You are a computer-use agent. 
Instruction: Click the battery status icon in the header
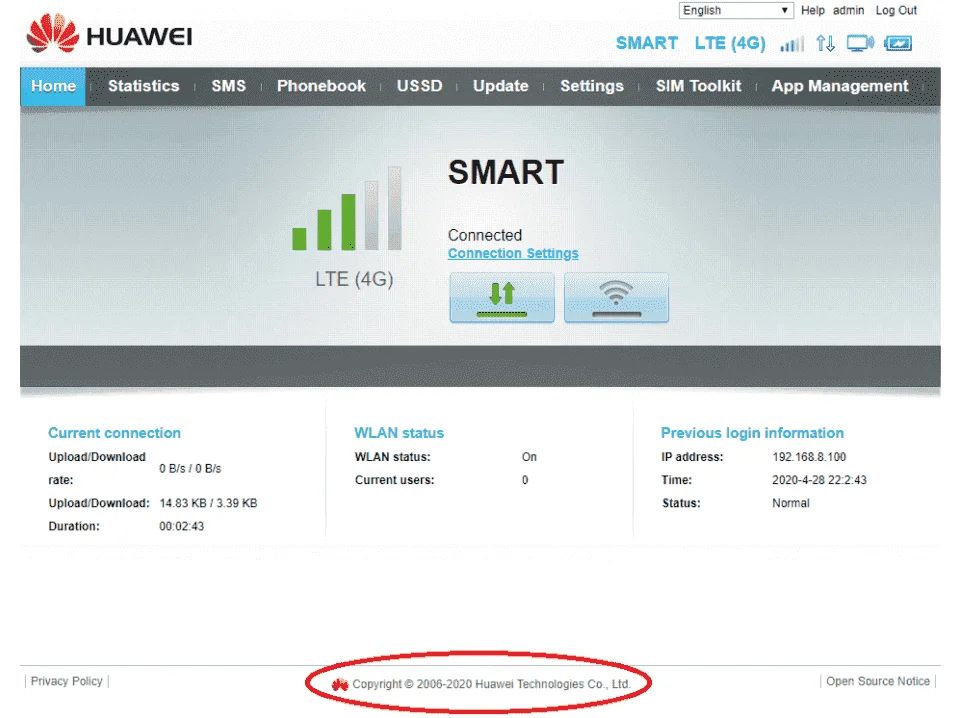898,43
